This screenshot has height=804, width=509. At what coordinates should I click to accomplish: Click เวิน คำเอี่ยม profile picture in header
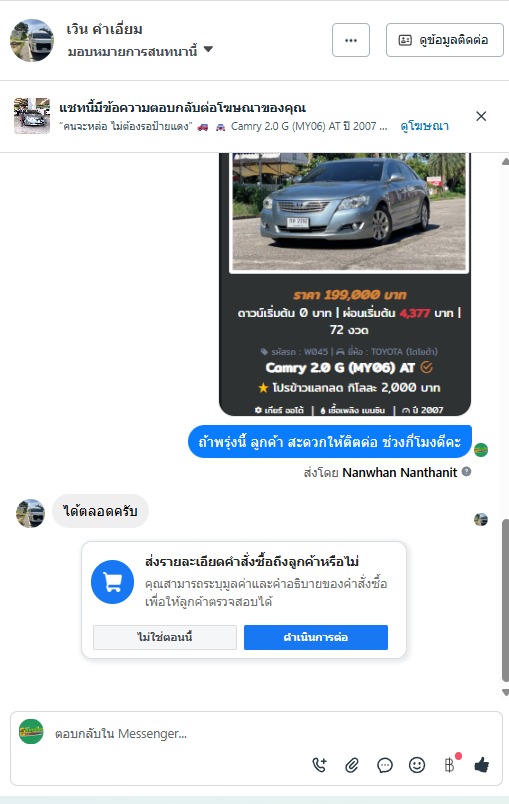(x=32, y=41)
